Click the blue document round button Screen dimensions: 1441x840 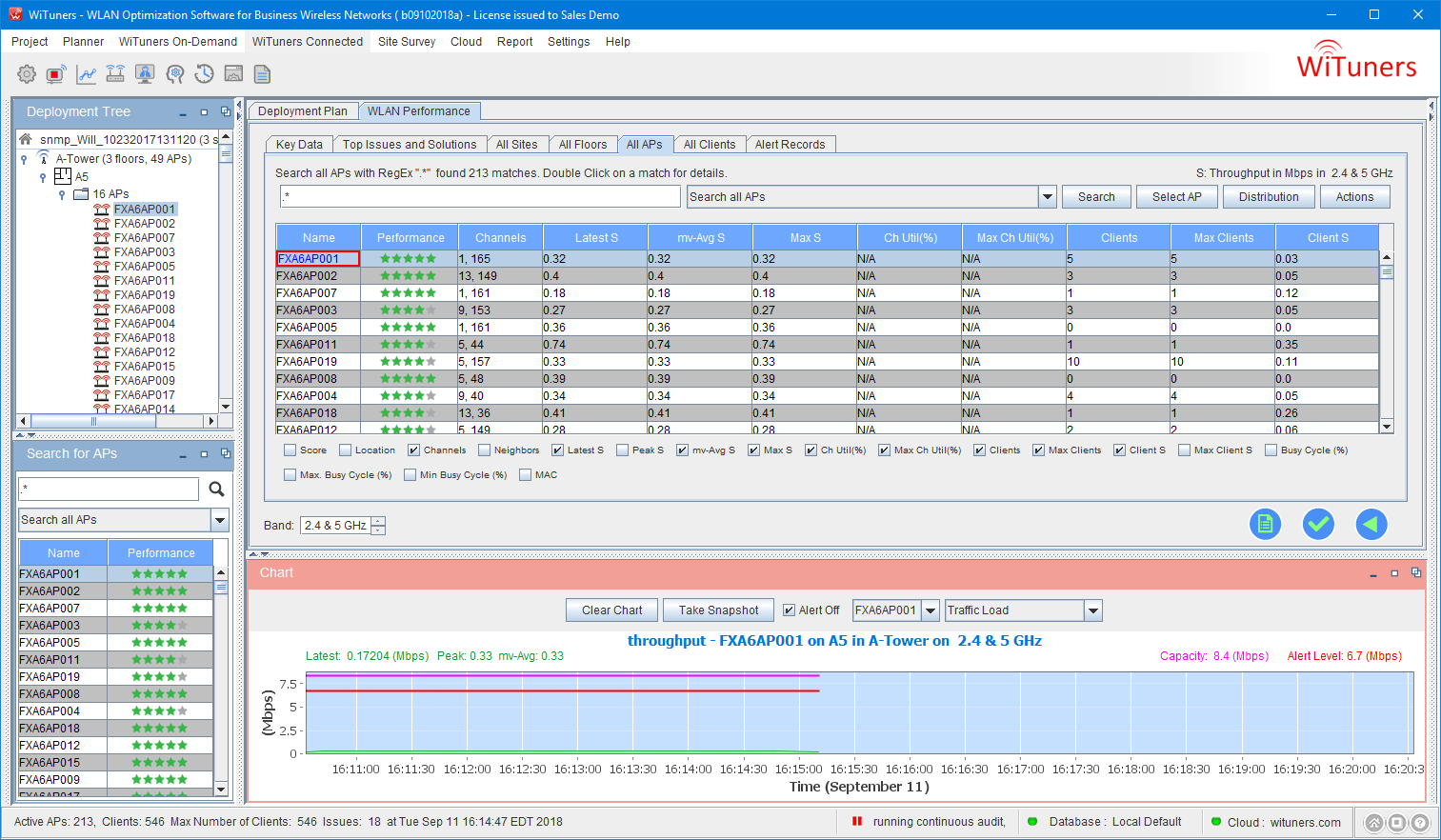click(x=1265, y=524)
